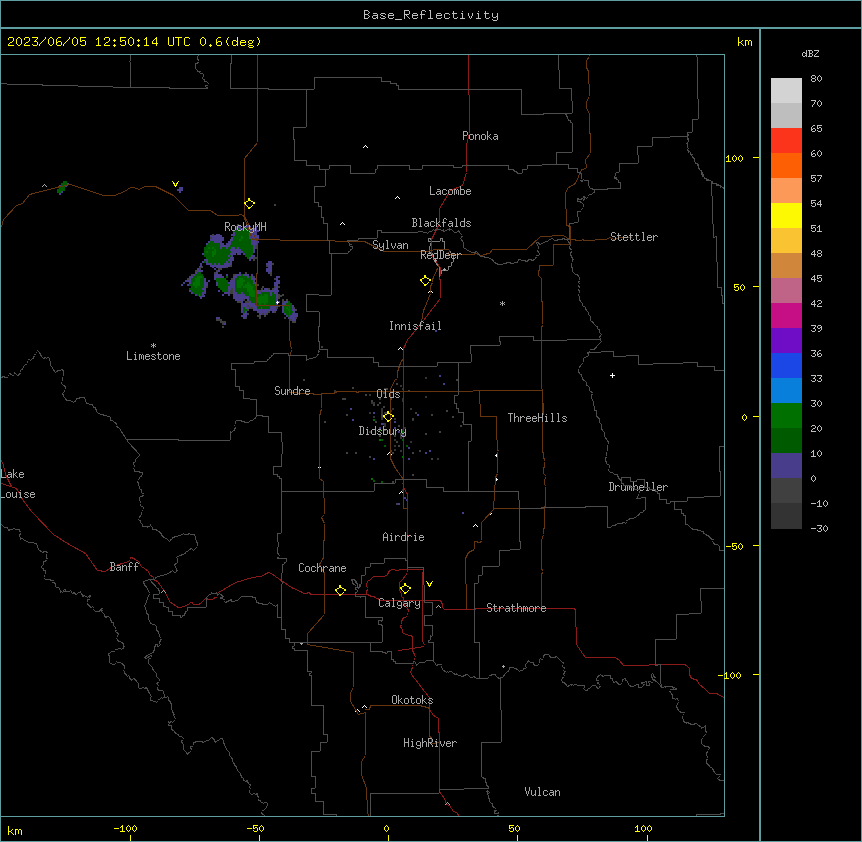Click the Drumheller town label
The width and height of the screenshot is (862, 842).
click(x=638, y=487)
